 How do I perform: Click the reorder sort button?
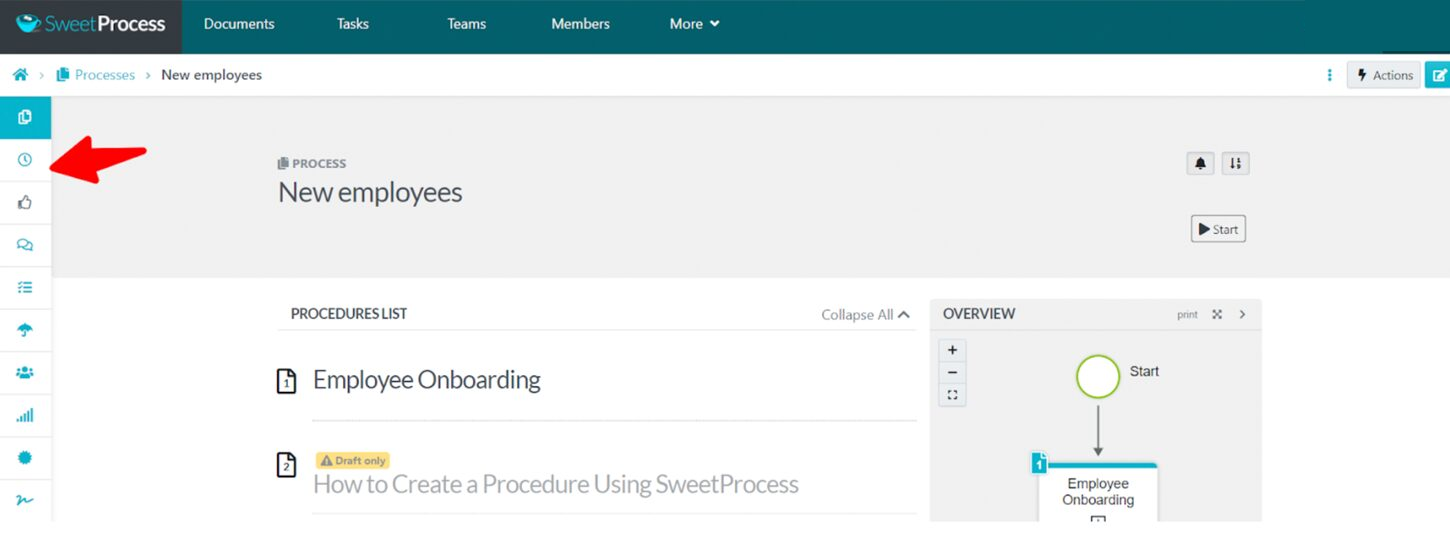[1236, 163]
